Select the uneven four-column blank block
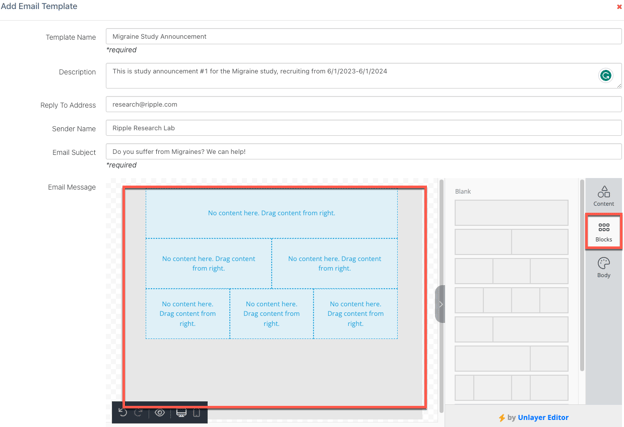This screenshot has height=427, width=624. [x=511, y=388]
